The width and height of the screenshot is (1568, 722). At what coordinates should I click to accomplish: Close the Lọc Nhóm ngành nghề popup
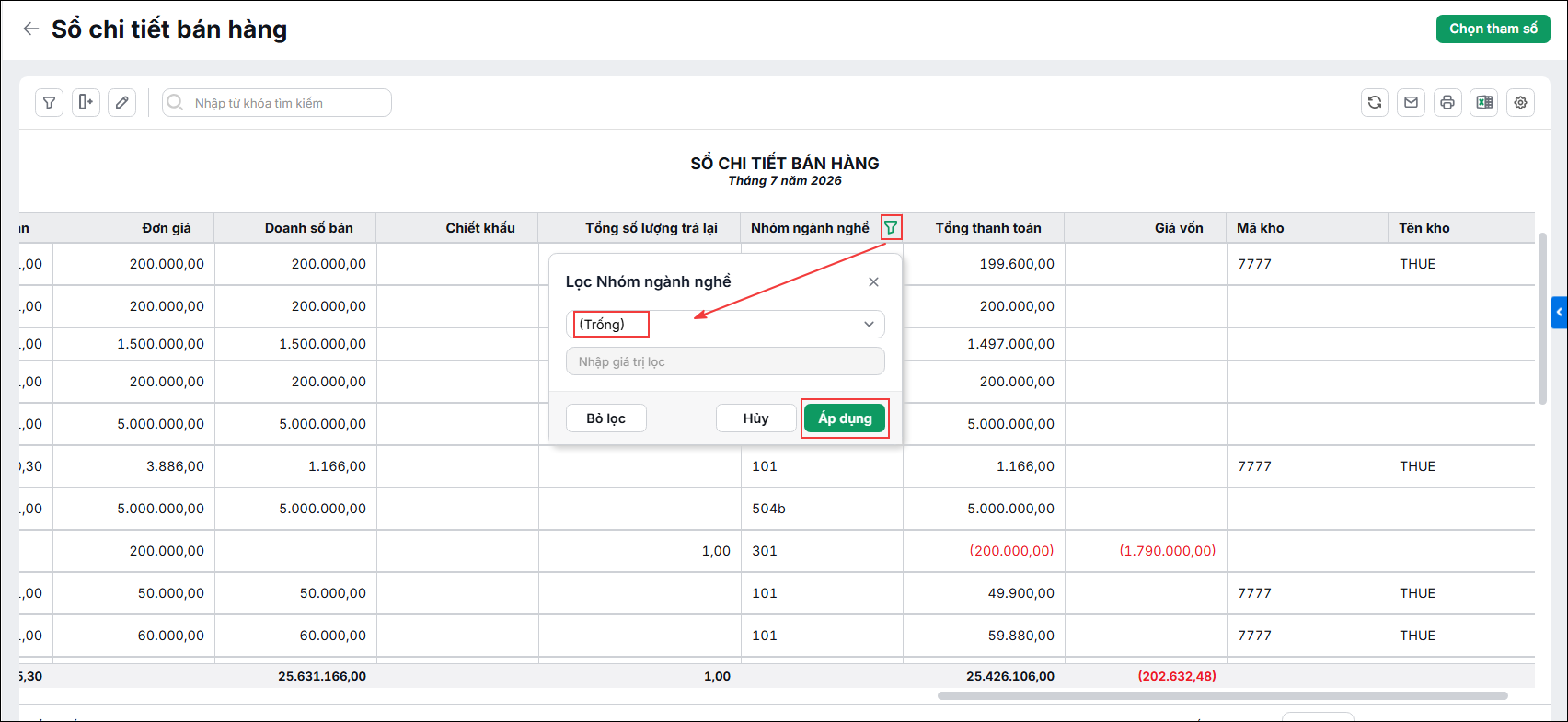click(x=874, y=282)
